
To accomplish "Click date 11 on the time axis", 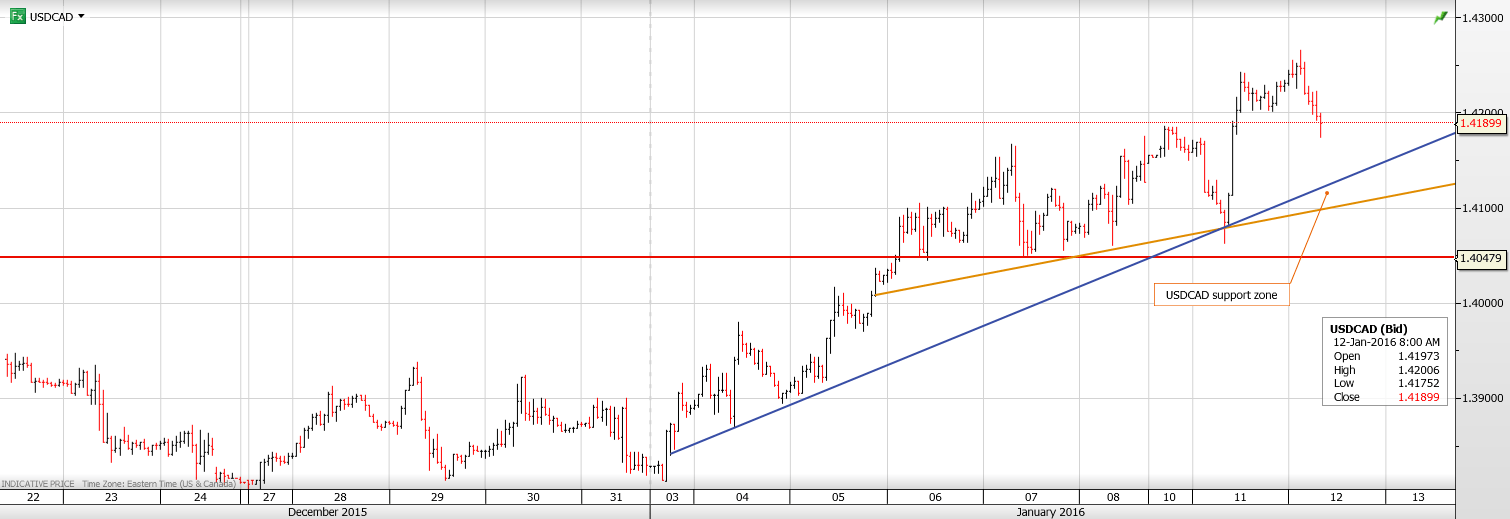I will [x=1239, y=497].
